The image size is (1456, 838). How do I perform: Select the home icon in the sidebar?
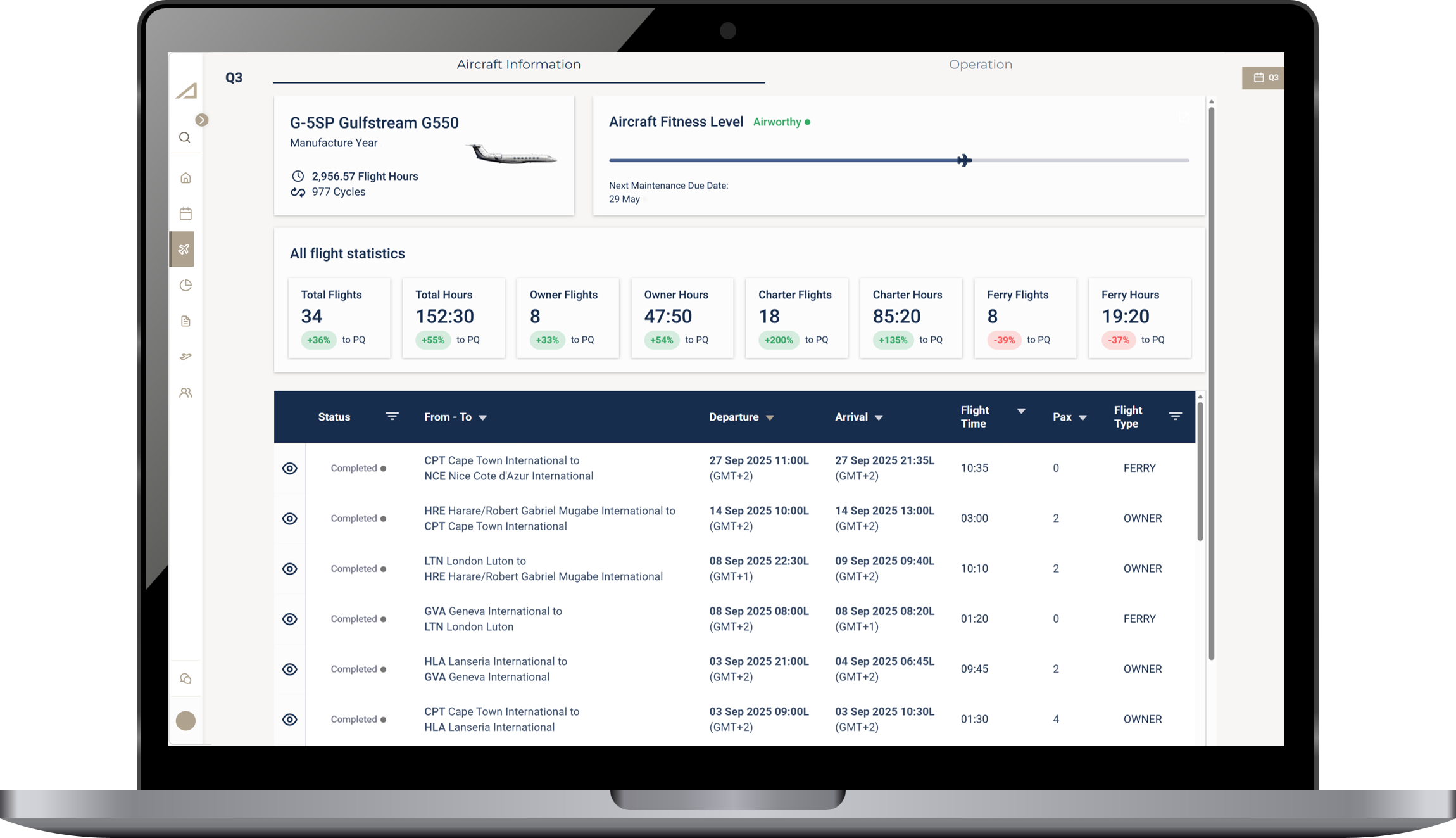185,178
